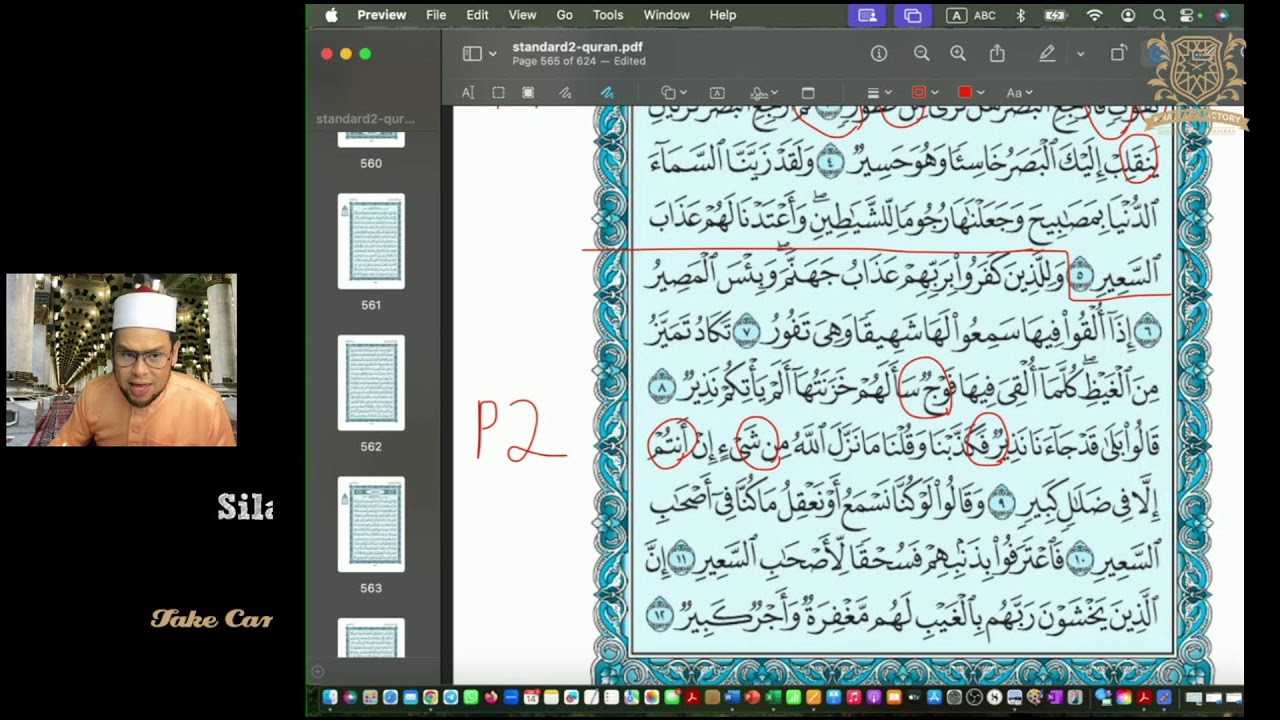Open the Sign signature dropdown
This screenshot has width=1280, height=720.
764,93
